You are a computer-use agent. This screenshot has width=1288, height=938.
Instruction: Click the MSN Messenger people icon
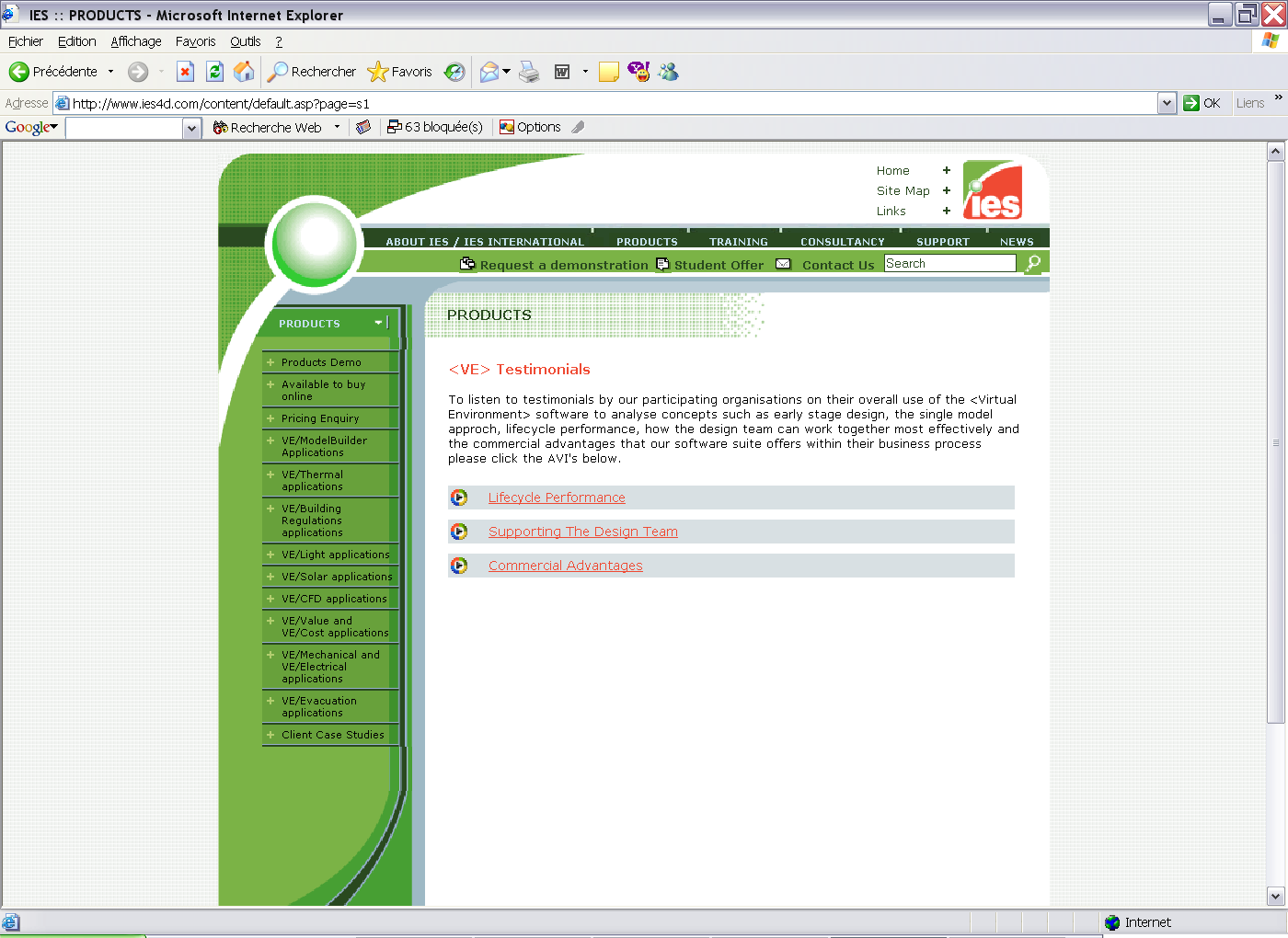tap(668, 71)
